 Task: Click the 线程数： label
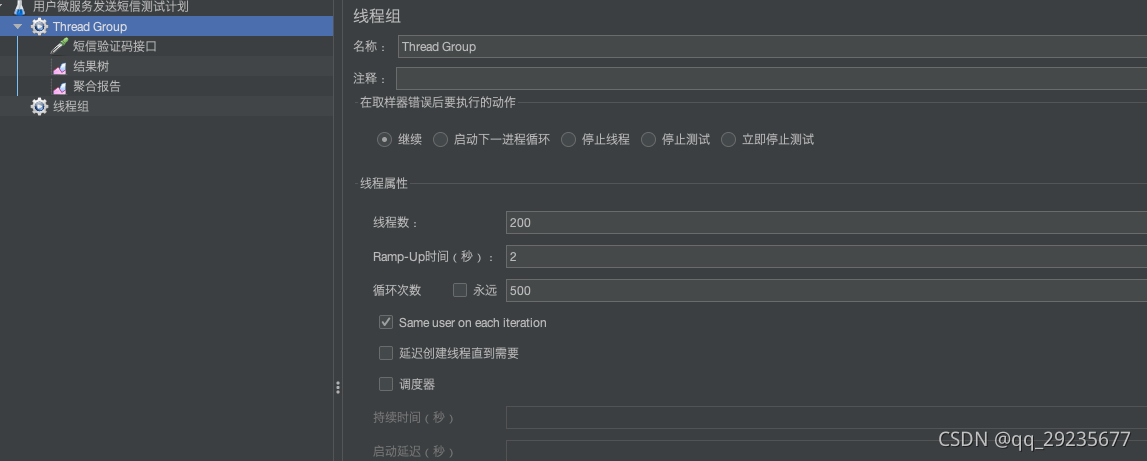tap(396, 222)
